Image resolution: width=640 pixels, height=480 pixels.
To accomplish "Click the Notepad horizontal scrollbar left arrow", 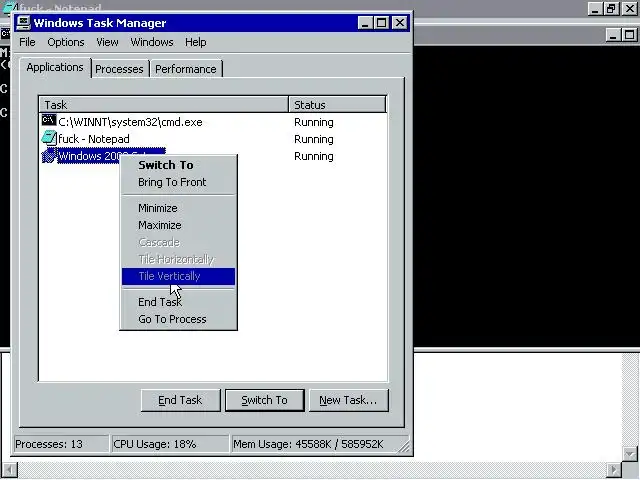I will click(10, 470).
